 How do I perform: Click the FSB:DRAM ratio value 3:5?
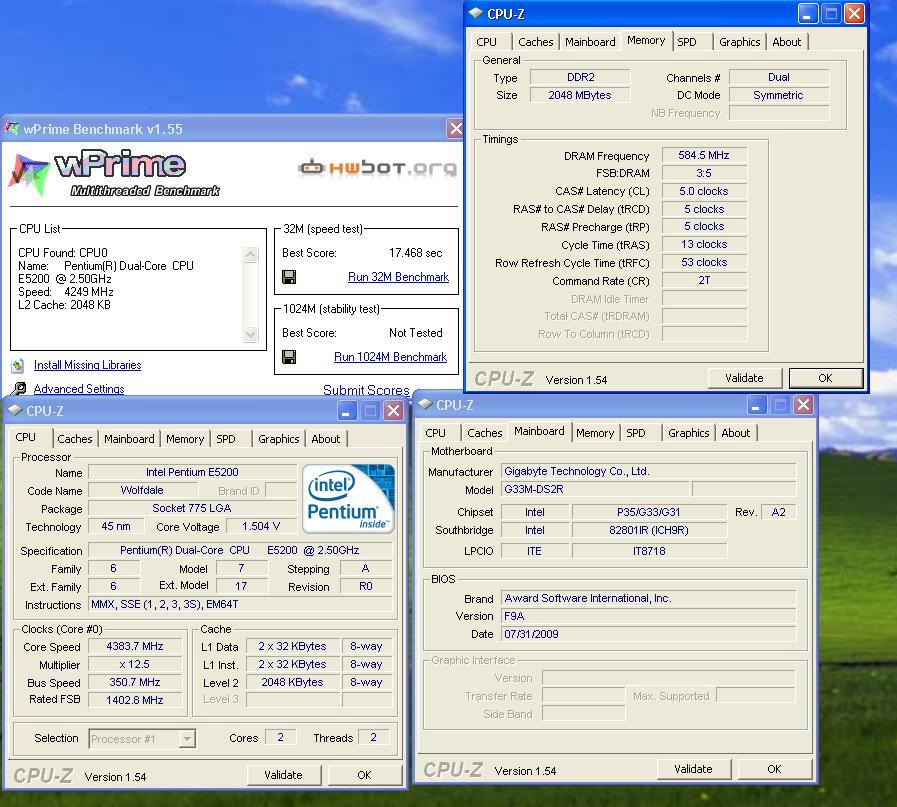[704, 173]
